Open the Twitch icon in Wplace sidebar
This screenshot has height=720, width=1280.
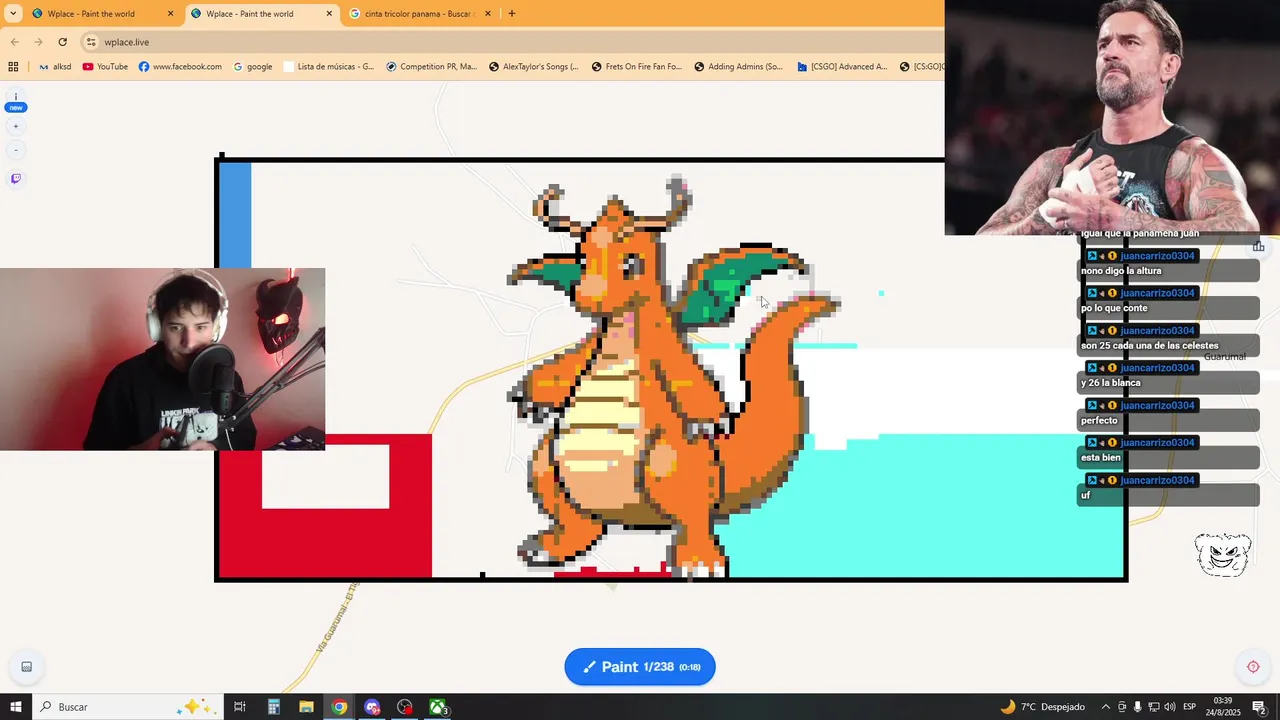point(16,179)
